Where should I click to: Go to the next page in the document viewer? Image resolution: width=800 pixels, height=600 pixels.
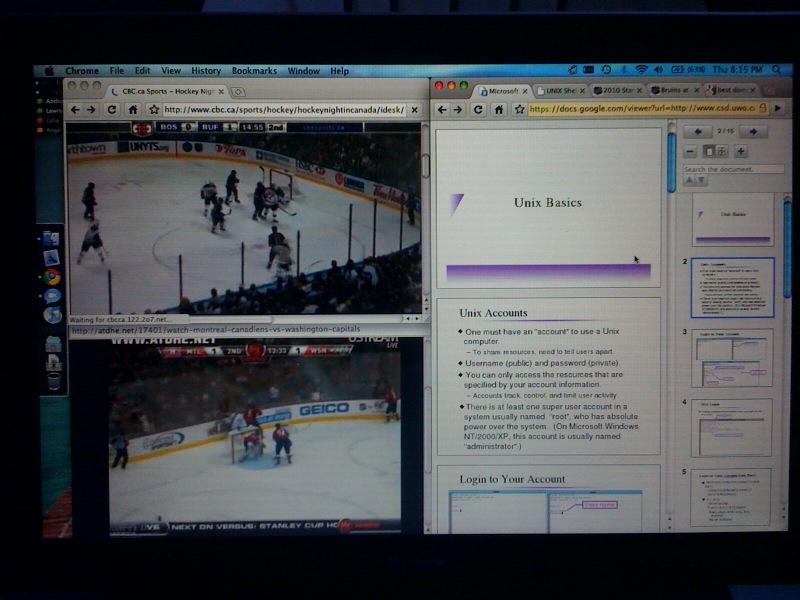click(753, 132)
